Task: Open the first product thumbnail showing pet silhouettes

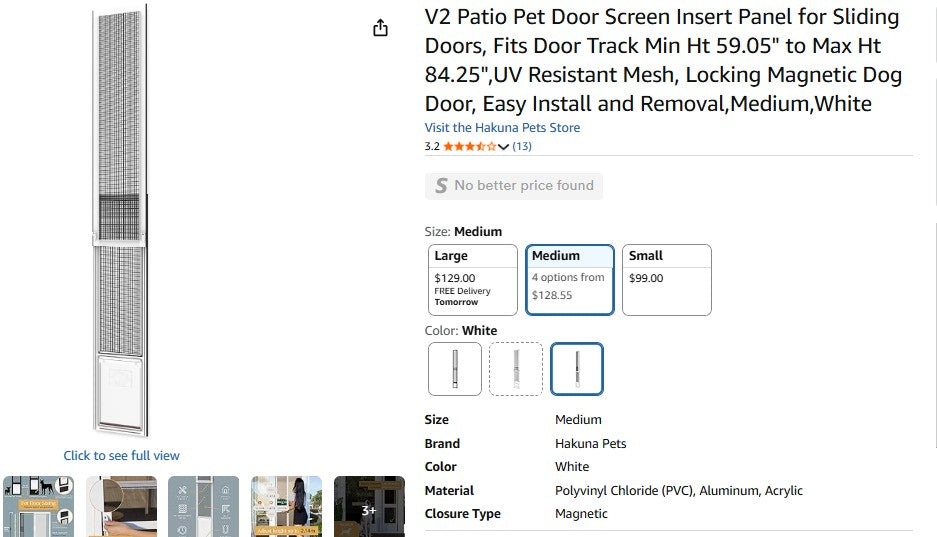Action: coord(38,506)
